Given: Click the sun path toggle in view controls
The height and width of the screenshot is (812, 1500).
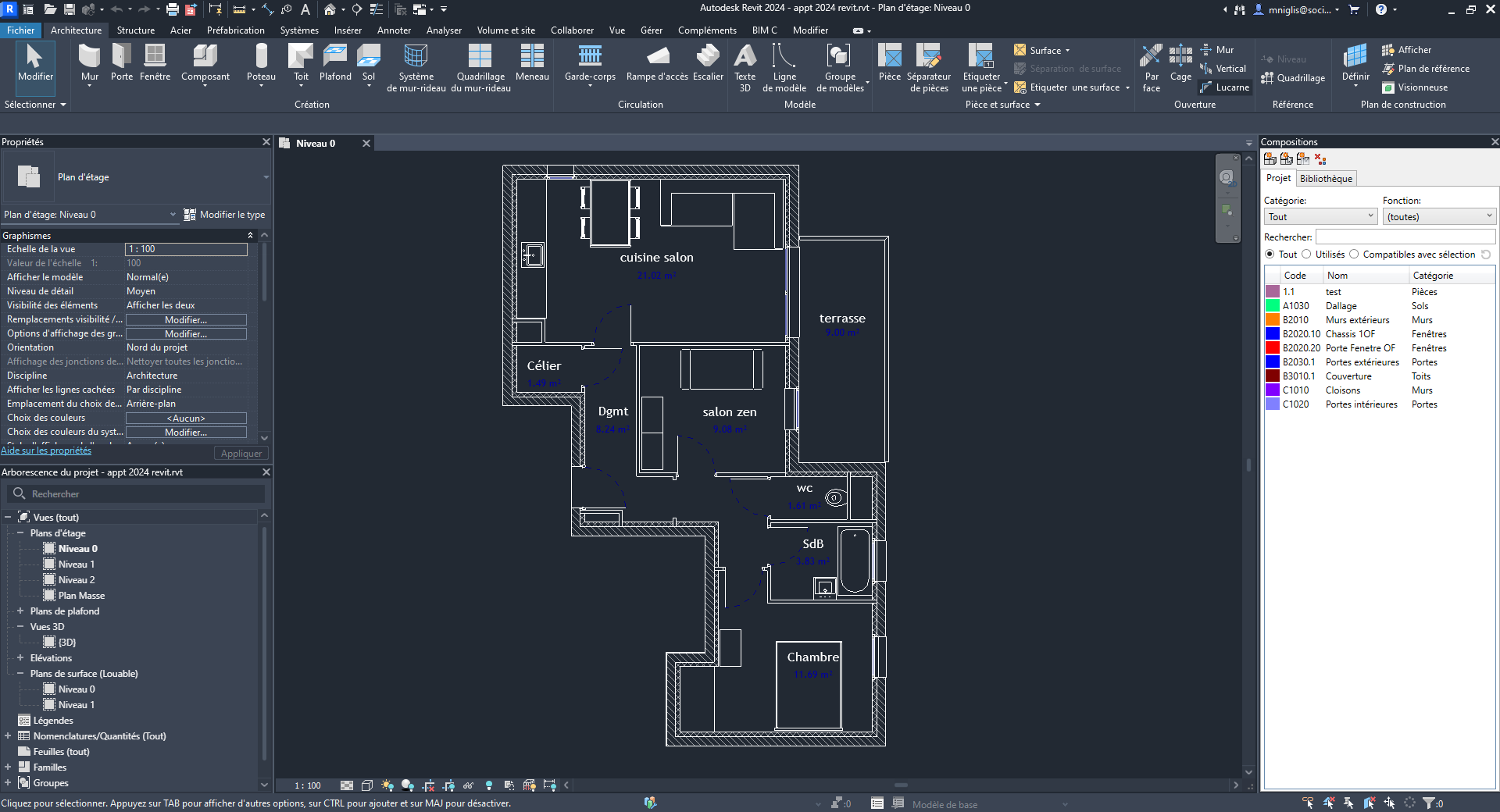Looking at the screenshot, I should tap(387, 786).
